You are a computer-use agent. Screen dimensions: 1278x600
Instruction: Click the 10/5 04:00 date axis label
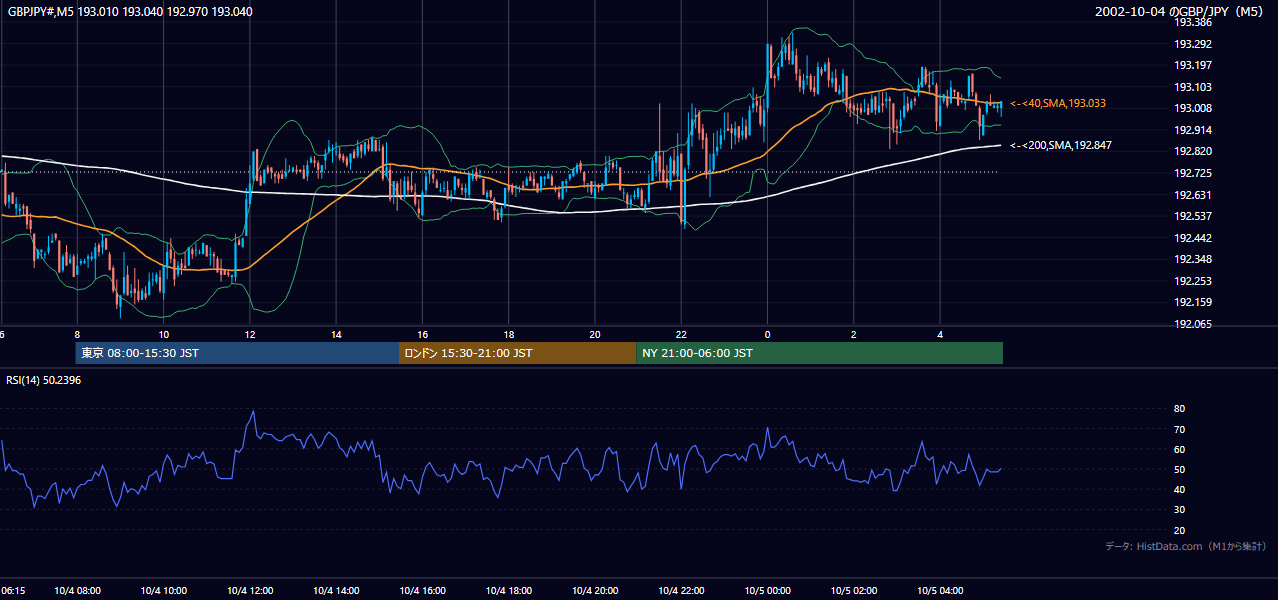click(940, 591)
